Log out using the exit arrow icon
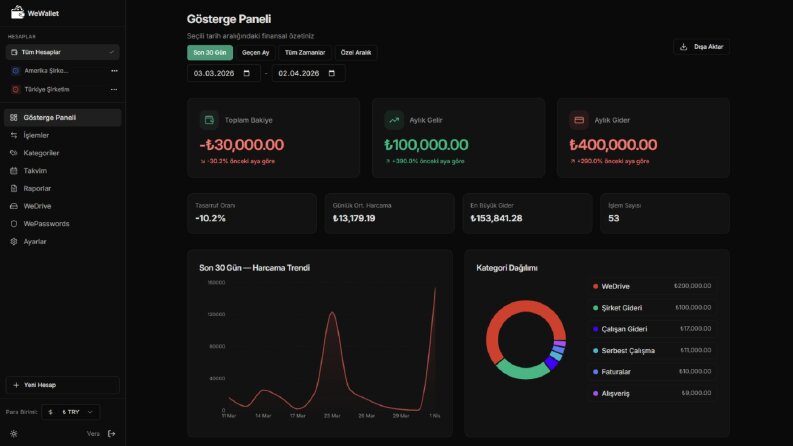Image resolution: width=793 pixels, height=446 pixels. tap(112, 433)
